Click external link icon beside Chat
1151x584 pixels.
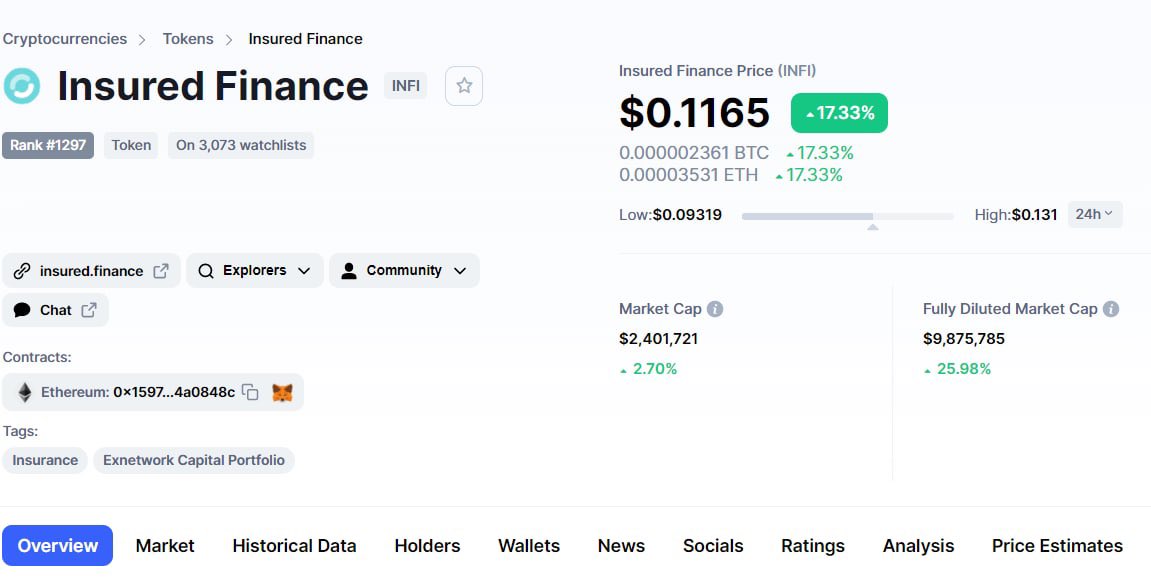89,310
